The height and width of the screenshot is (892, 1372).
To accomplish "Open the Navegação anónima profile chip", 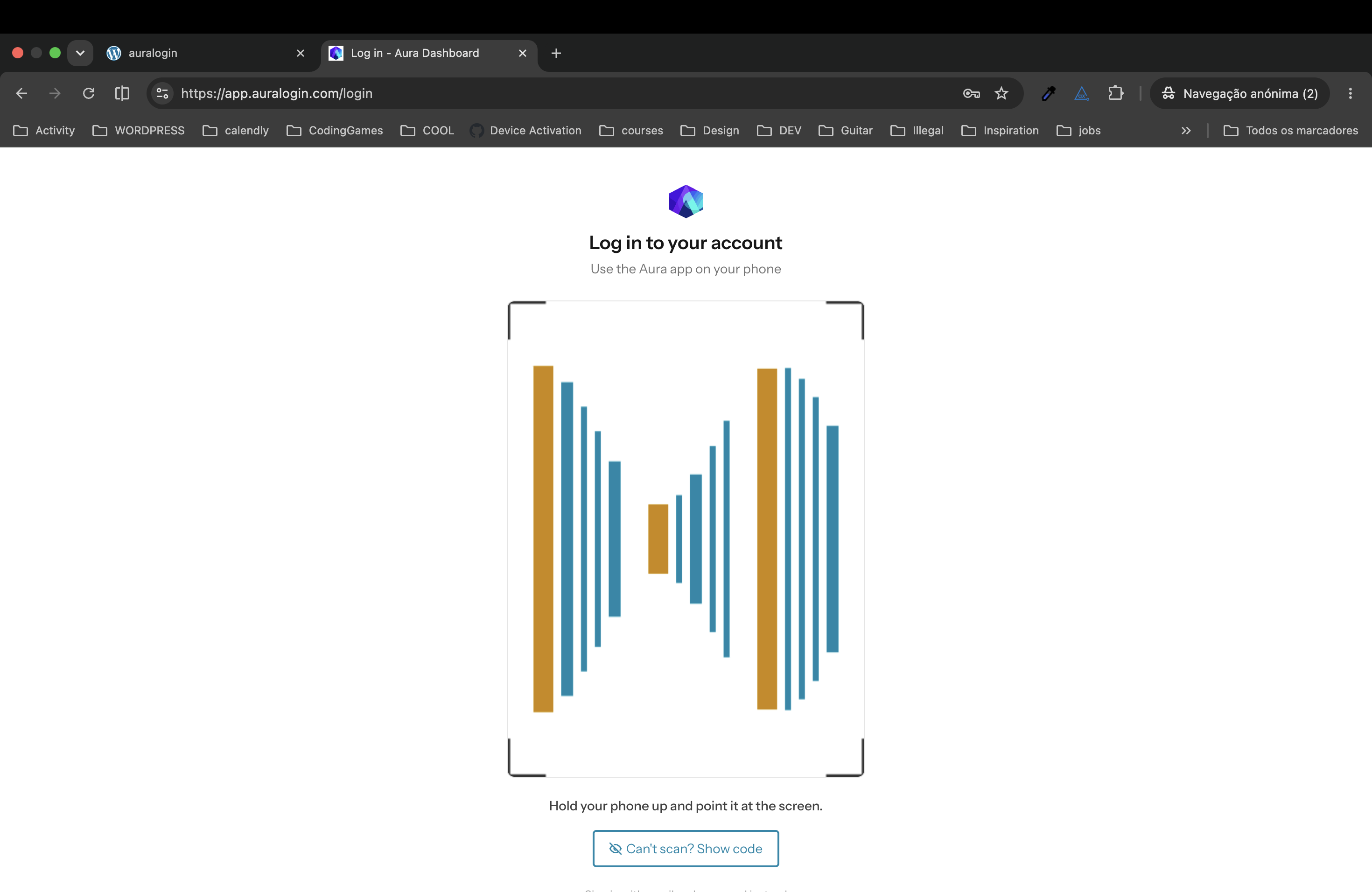I will tap(1239, 93).
